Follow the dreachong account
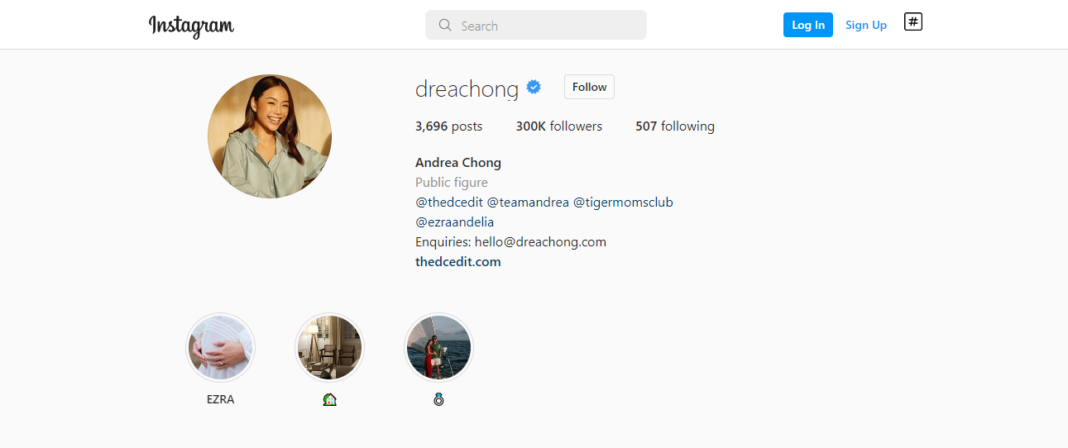Viewport: 1068px width, 448px height. point(589,87)
